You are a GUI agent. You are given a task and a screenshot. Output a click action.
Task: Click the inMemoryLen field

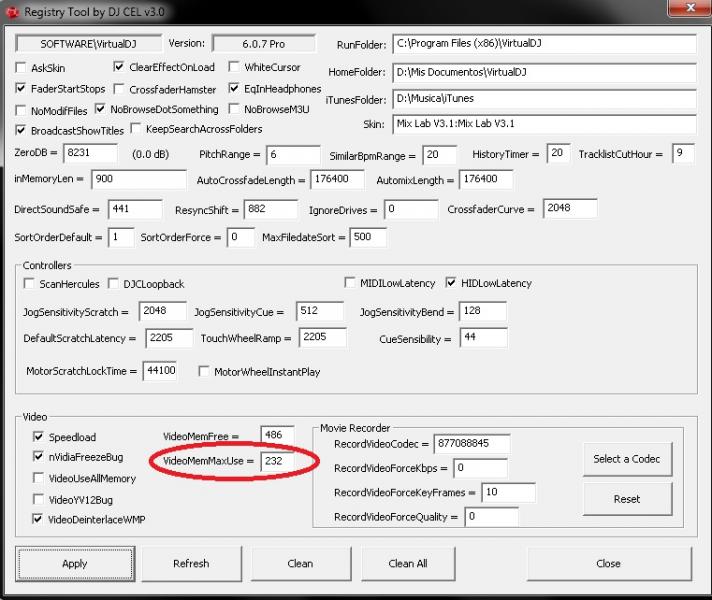[139, 179]
